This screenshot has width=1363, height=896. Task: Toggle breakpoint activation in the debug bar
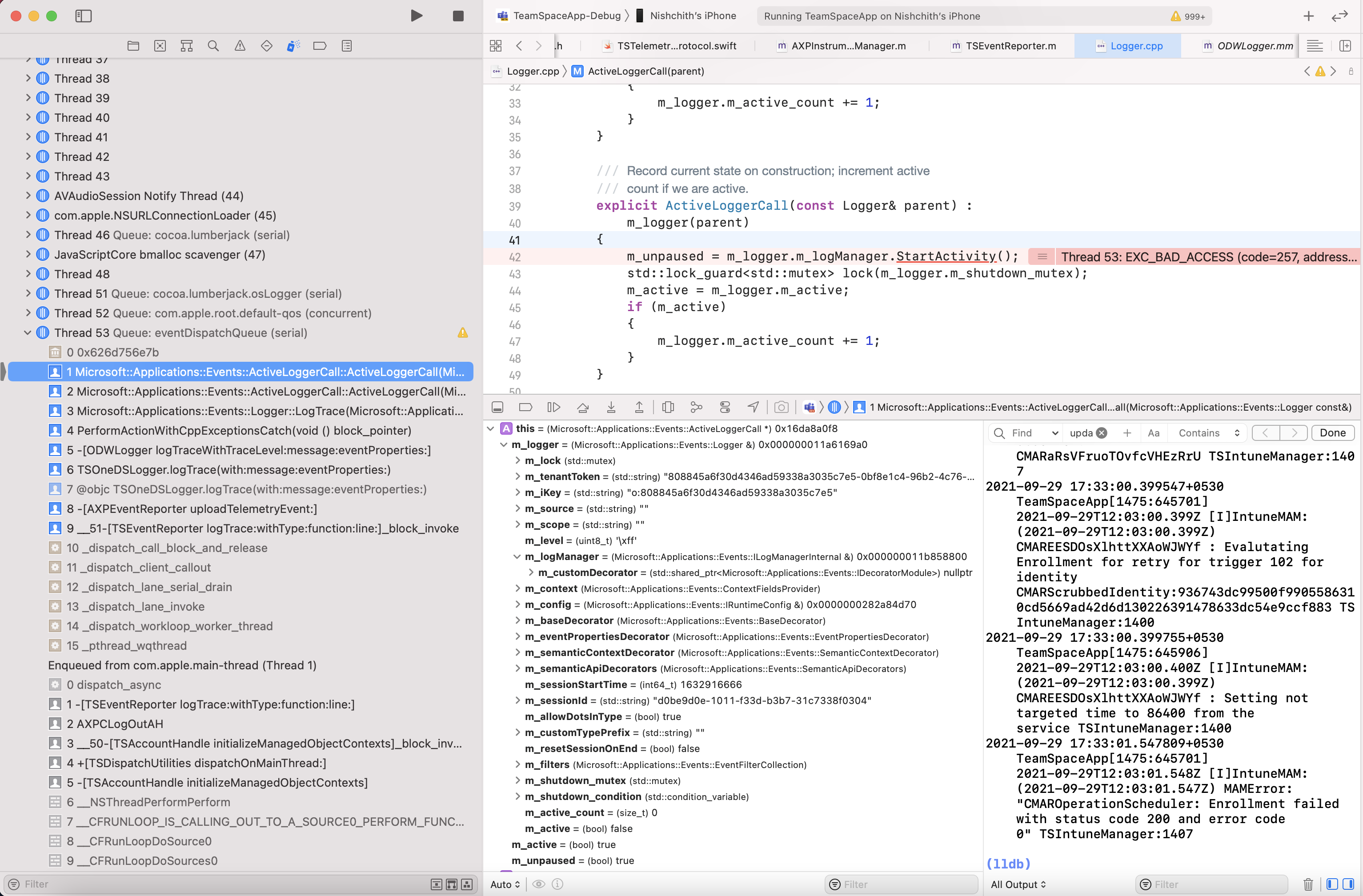click(526, 407)
